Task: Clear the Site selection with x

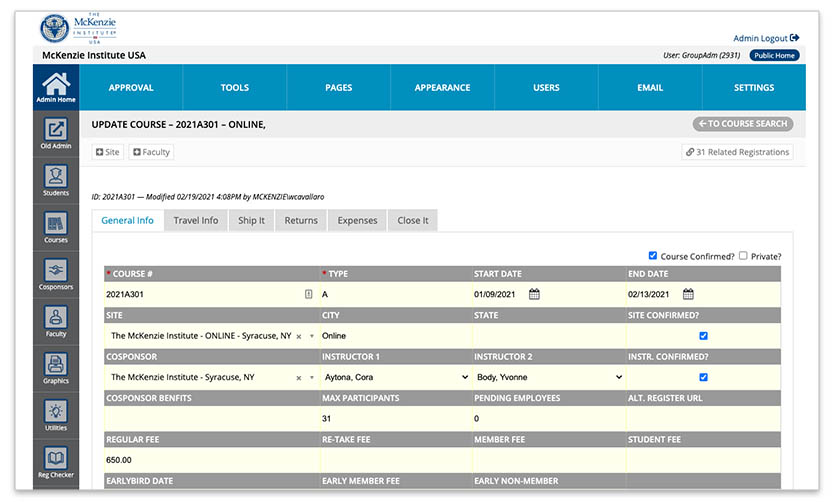Action: click(x=299, y=336)
